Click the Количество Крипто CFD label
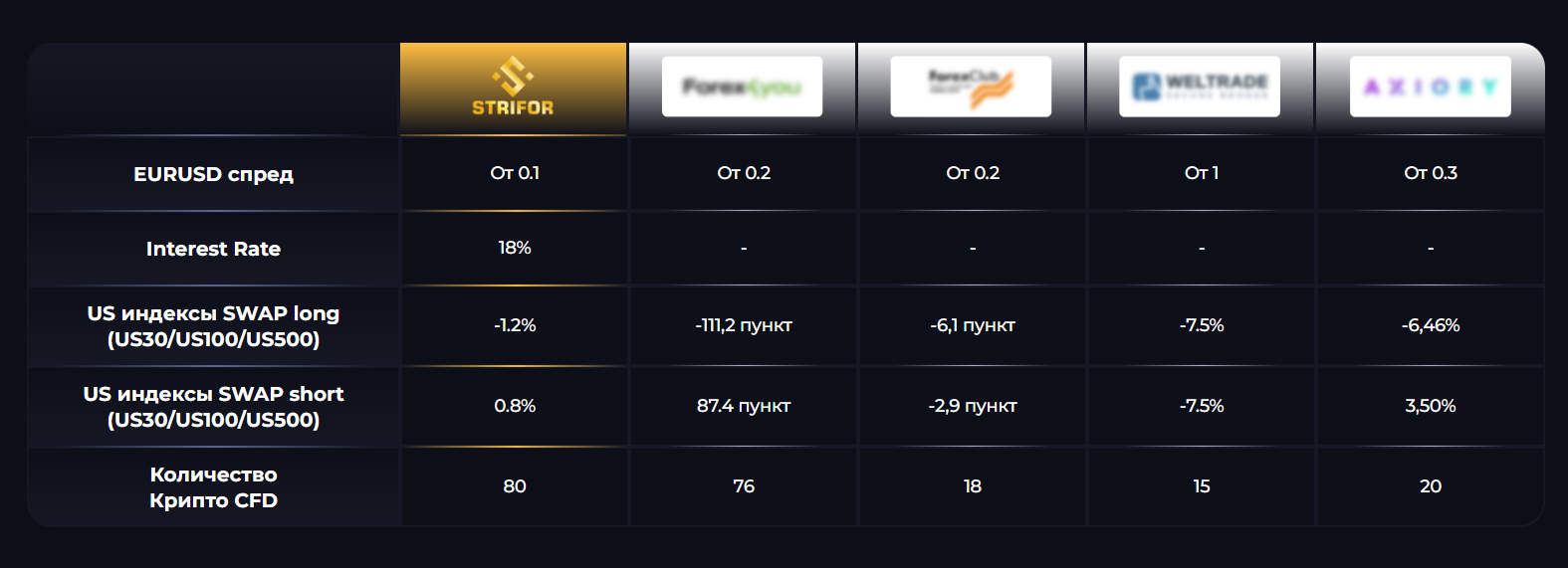The height and width of the screenshot is (568, 1568). (x=213, y=487)
